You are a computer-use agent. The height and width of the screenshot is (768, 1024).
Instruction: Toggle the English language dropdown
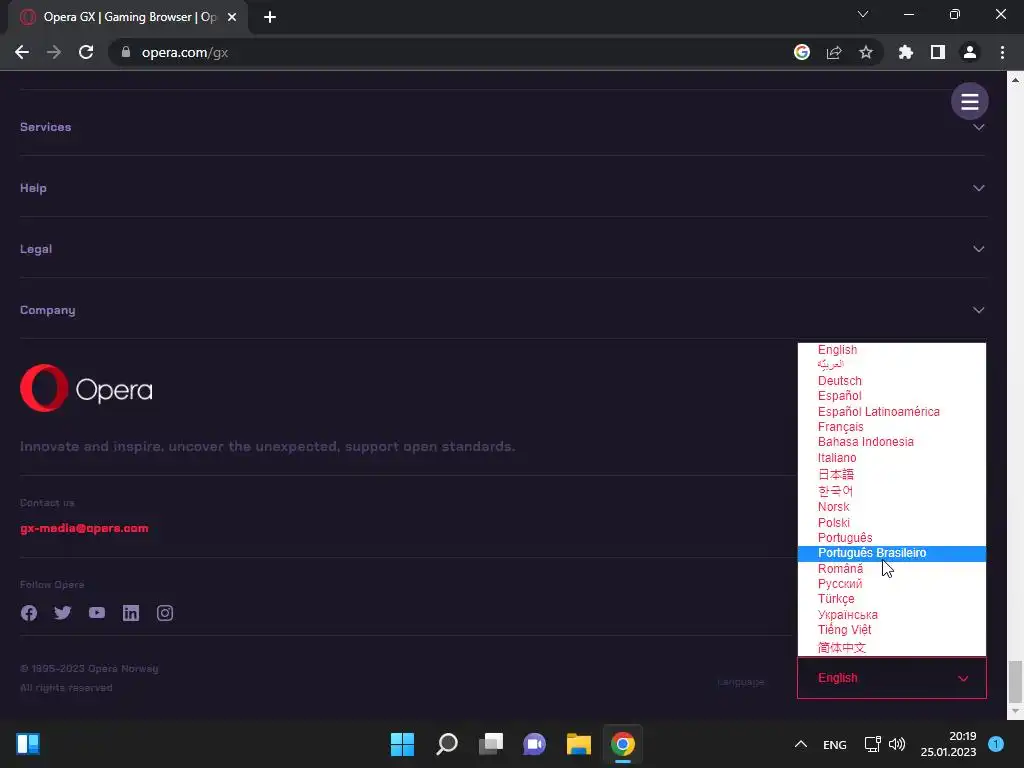(891, 678)
